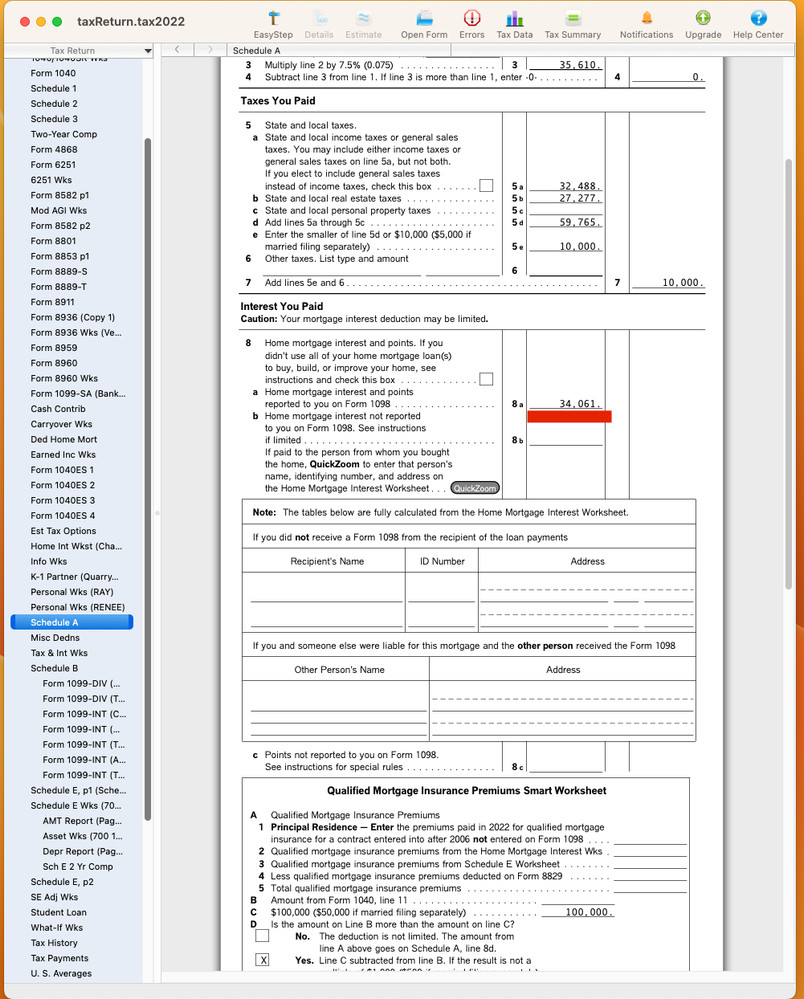Click the form's vertical scrollbar

coord(789,374)
